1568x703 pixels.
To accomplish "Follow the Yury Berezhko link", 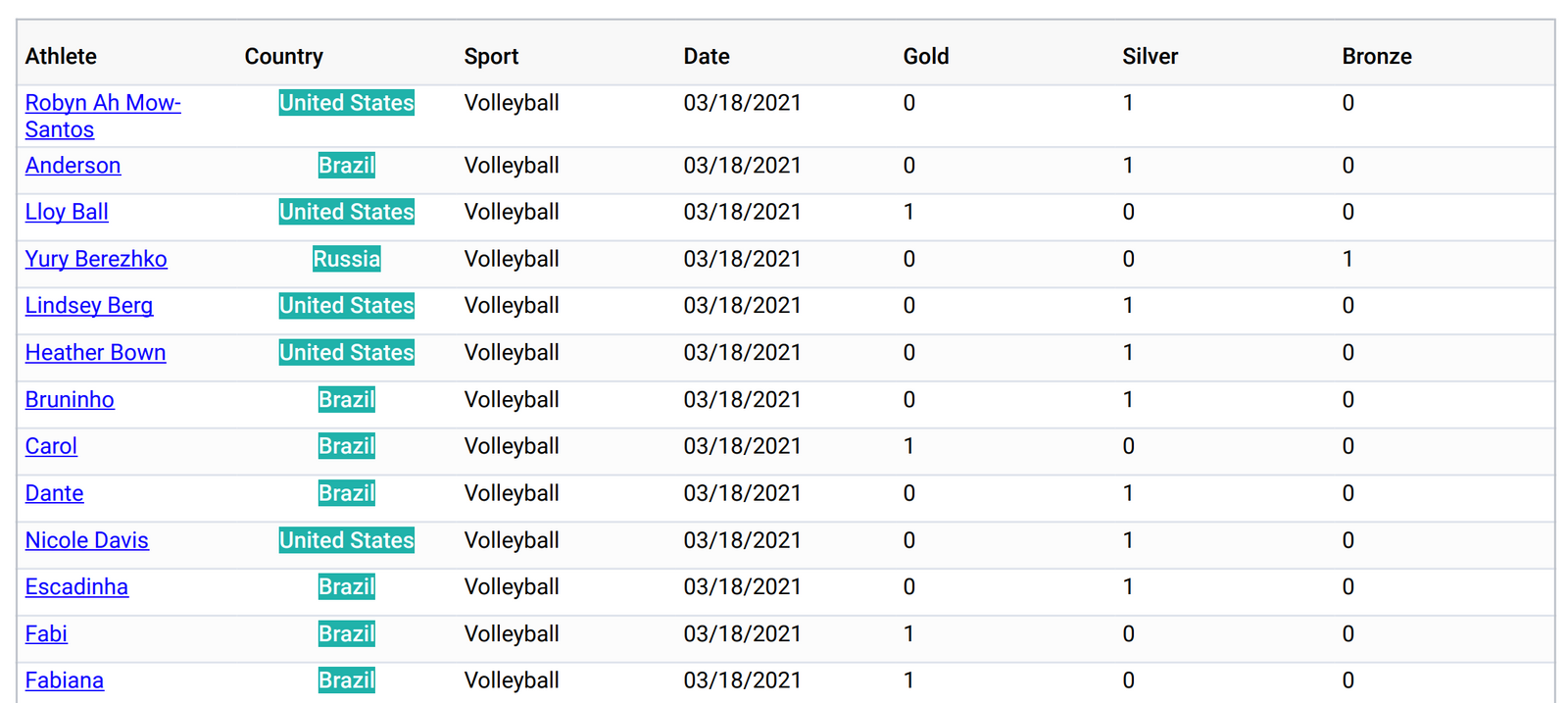I will tap(96, 260).
